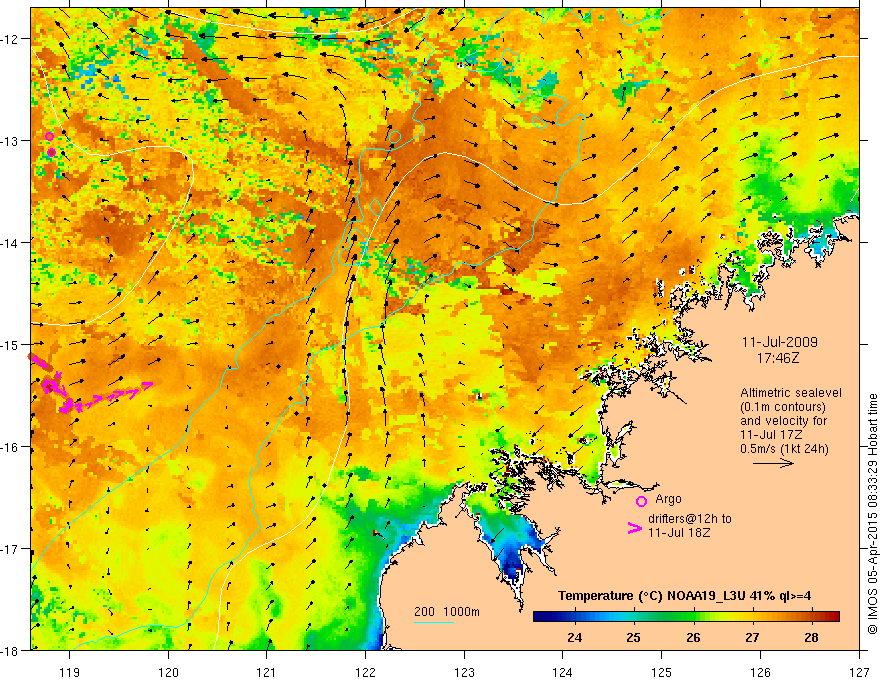Click the '-12' latitude axis label
Image resolution: width=880 pixels, height=680 pixels.
pos(10,39)
